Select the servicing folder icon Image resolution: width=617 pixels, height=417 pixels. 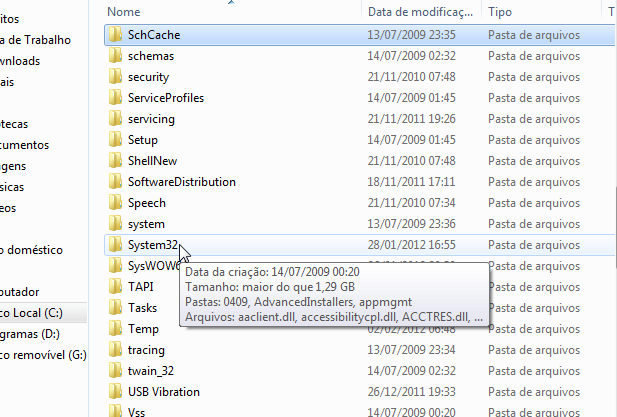(116, 119)
